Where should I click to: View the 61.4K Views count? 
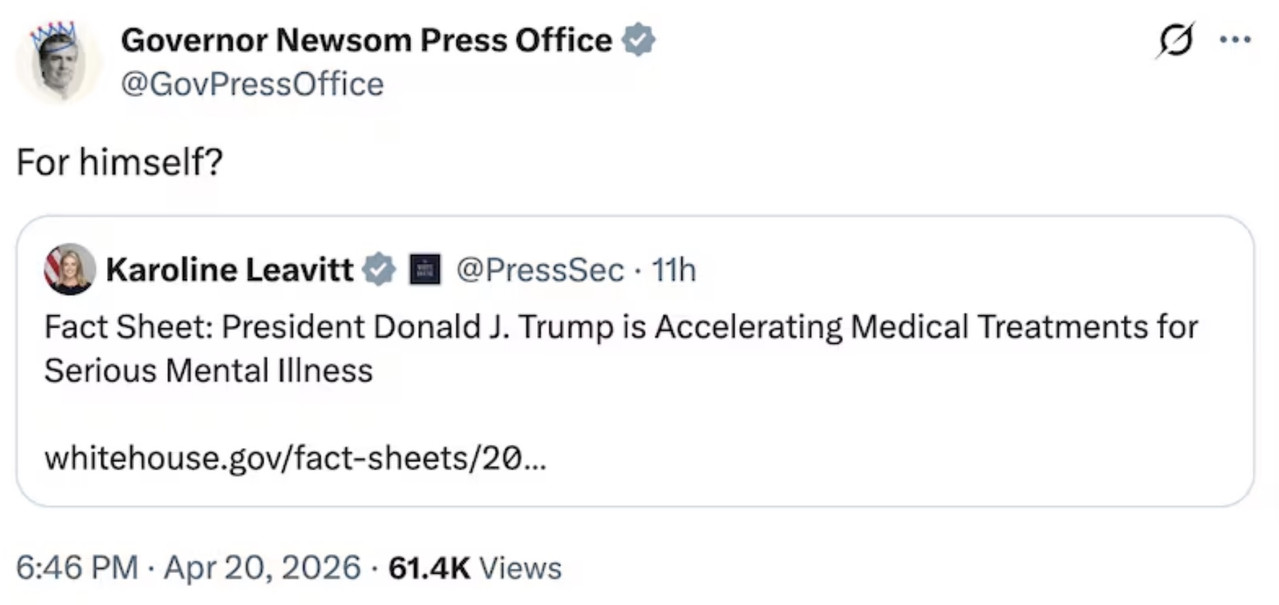coord(474,568)
